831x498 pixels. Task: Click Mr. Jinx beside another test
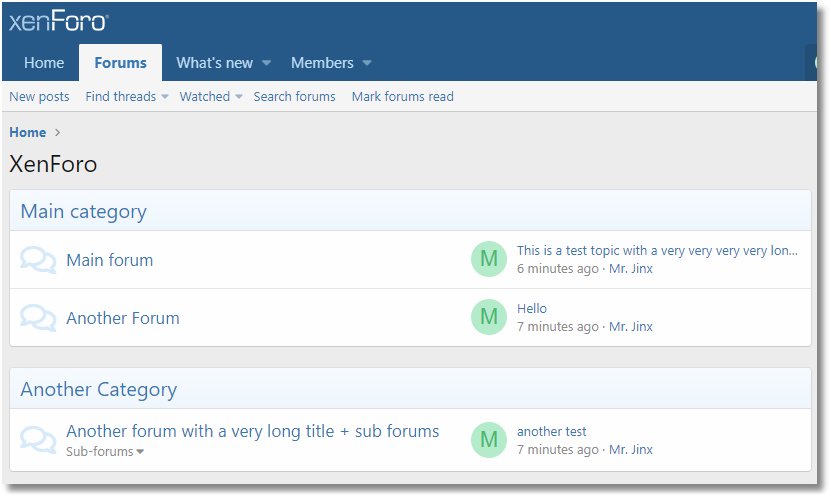tap(631, 449)
